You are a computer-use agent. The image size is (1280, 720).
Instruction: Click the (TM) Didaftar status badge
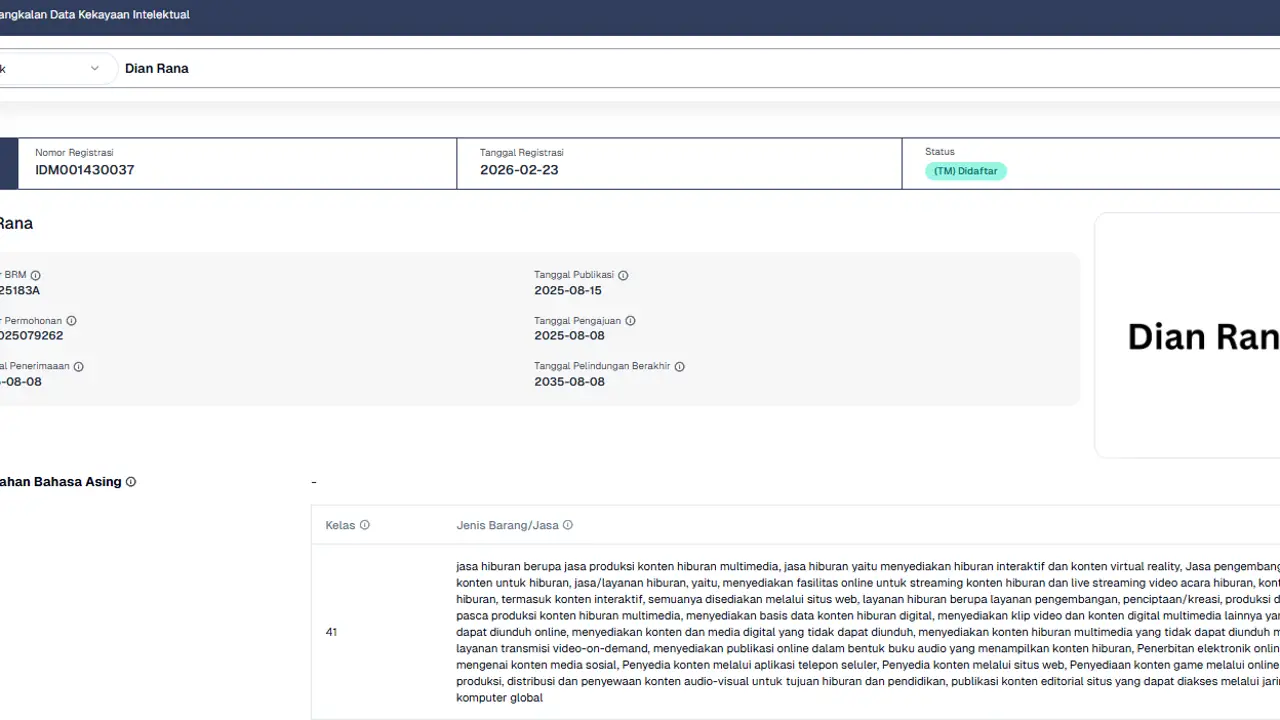[x=965, y=171]
